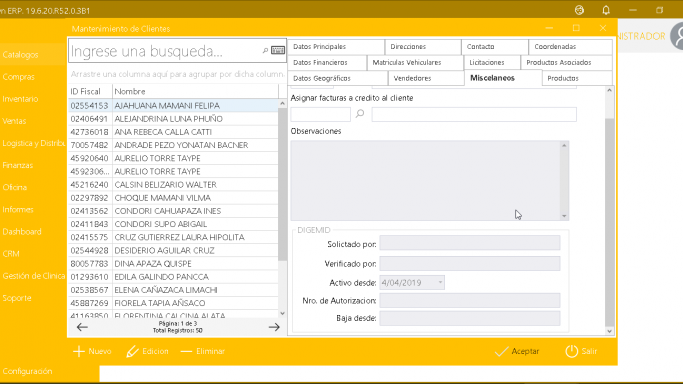Click the credit client lookup magnifier icon

(x=360, y=114)
